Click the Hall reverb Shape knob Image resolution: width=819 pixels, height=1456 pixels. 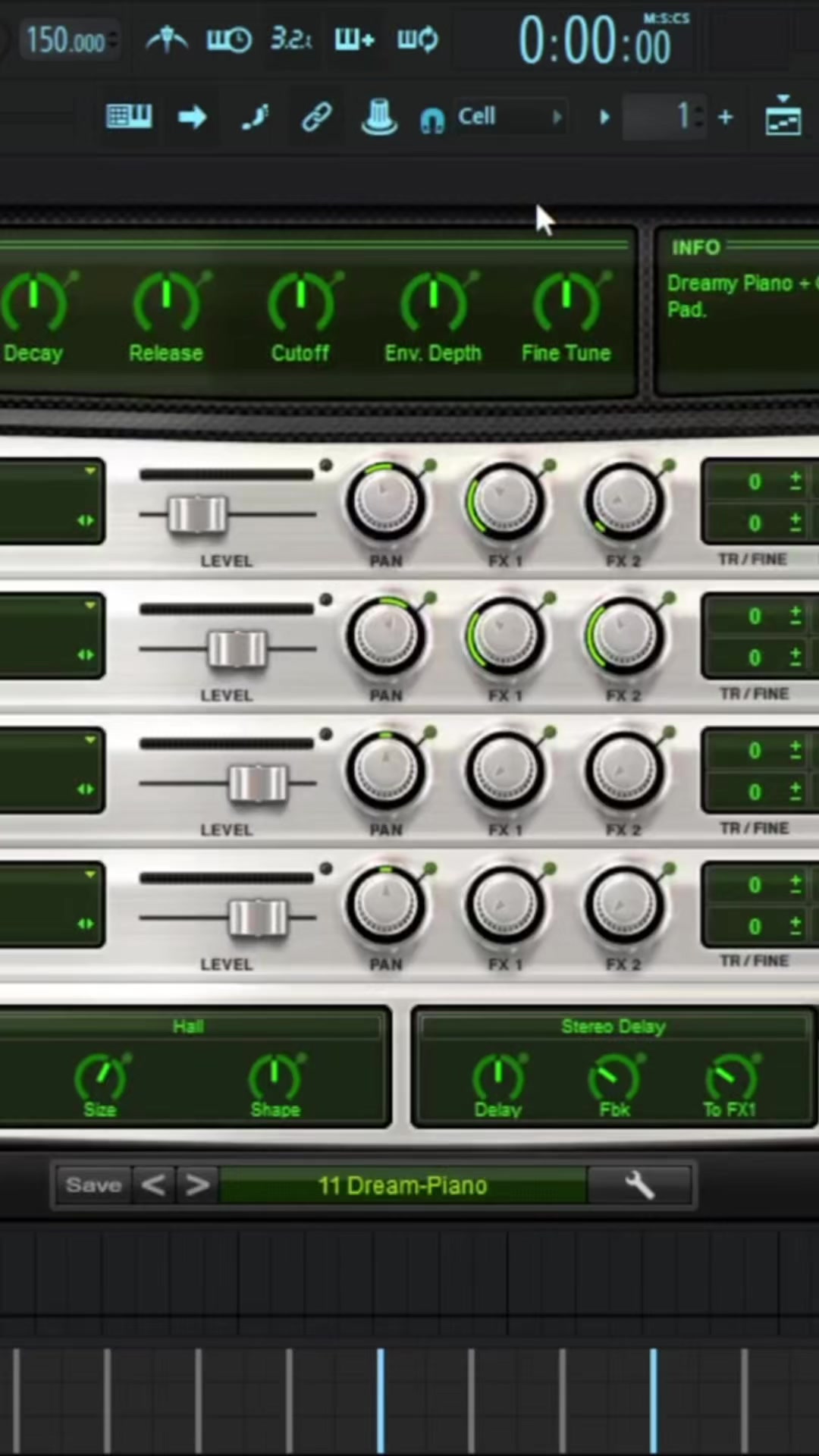click(275, 1077)
